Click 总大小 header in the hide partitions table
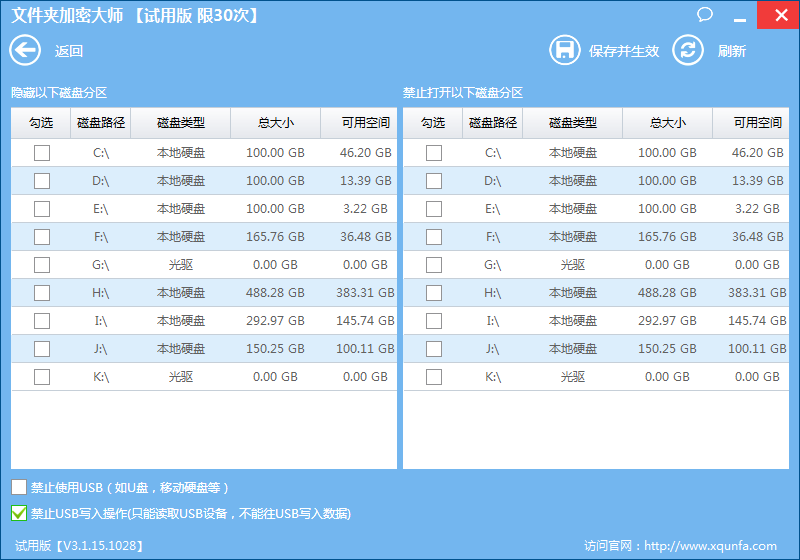 (x=276, y=123)
